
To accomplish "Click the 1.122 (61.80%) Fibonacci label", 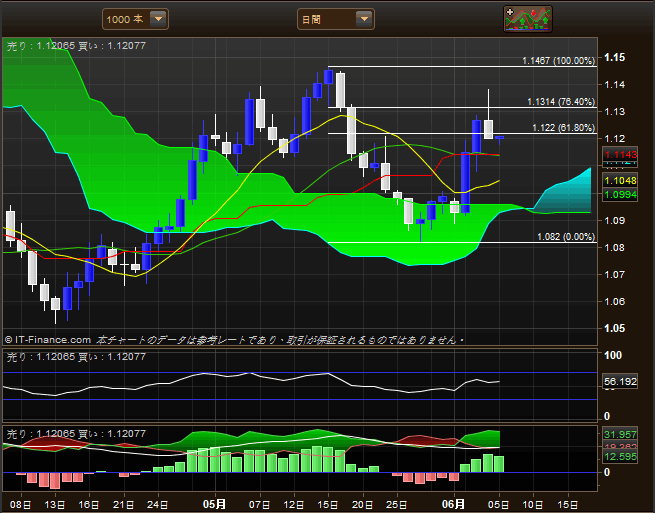I will (x=564, y=127).
